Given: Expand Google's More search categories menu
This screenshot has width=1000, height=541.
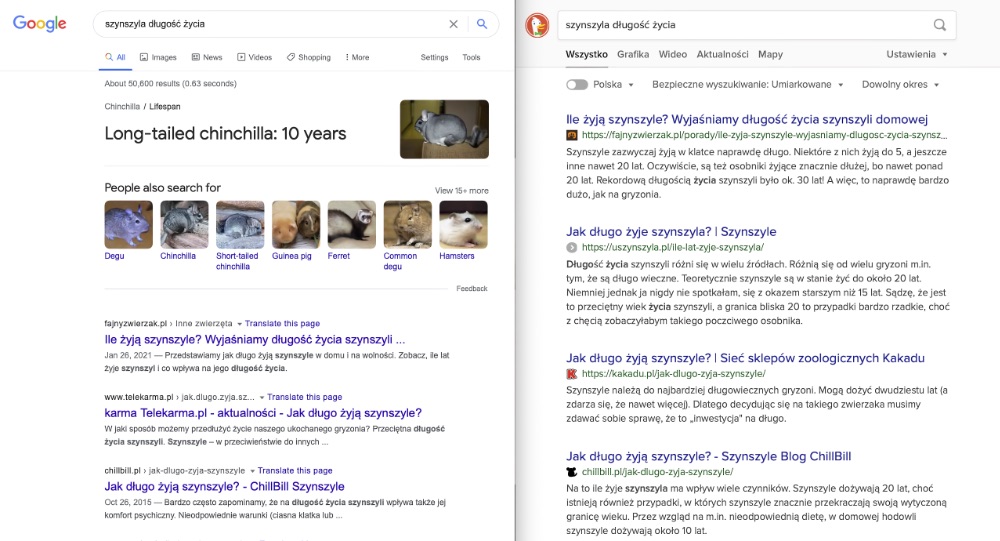Looking at the screenshot, I should [357, 57].
